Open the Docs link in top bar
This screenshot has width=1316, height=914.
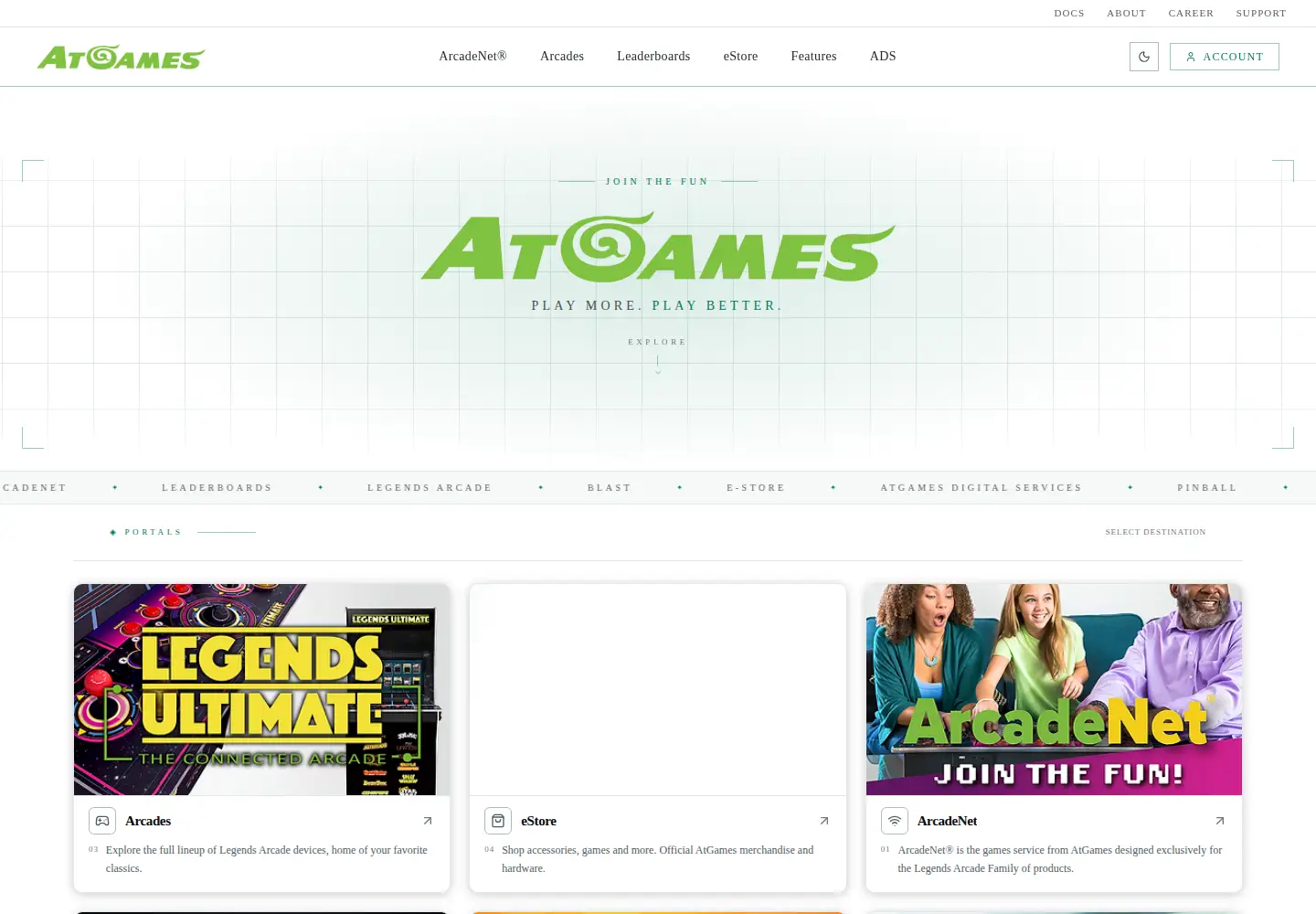click(x=1069, y=14)
